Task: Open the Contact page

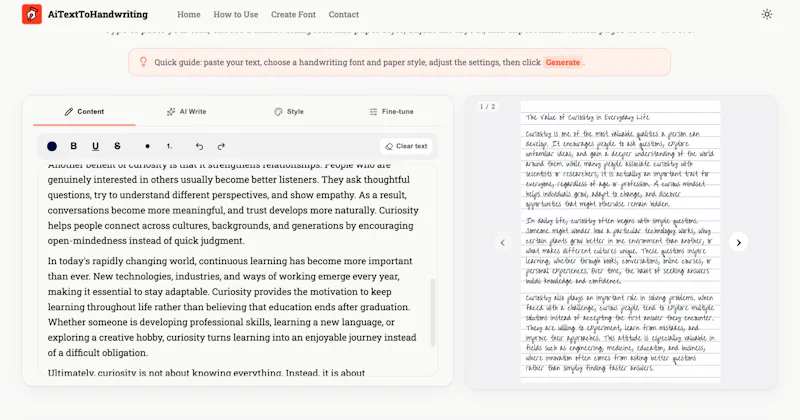Action: 343,14
